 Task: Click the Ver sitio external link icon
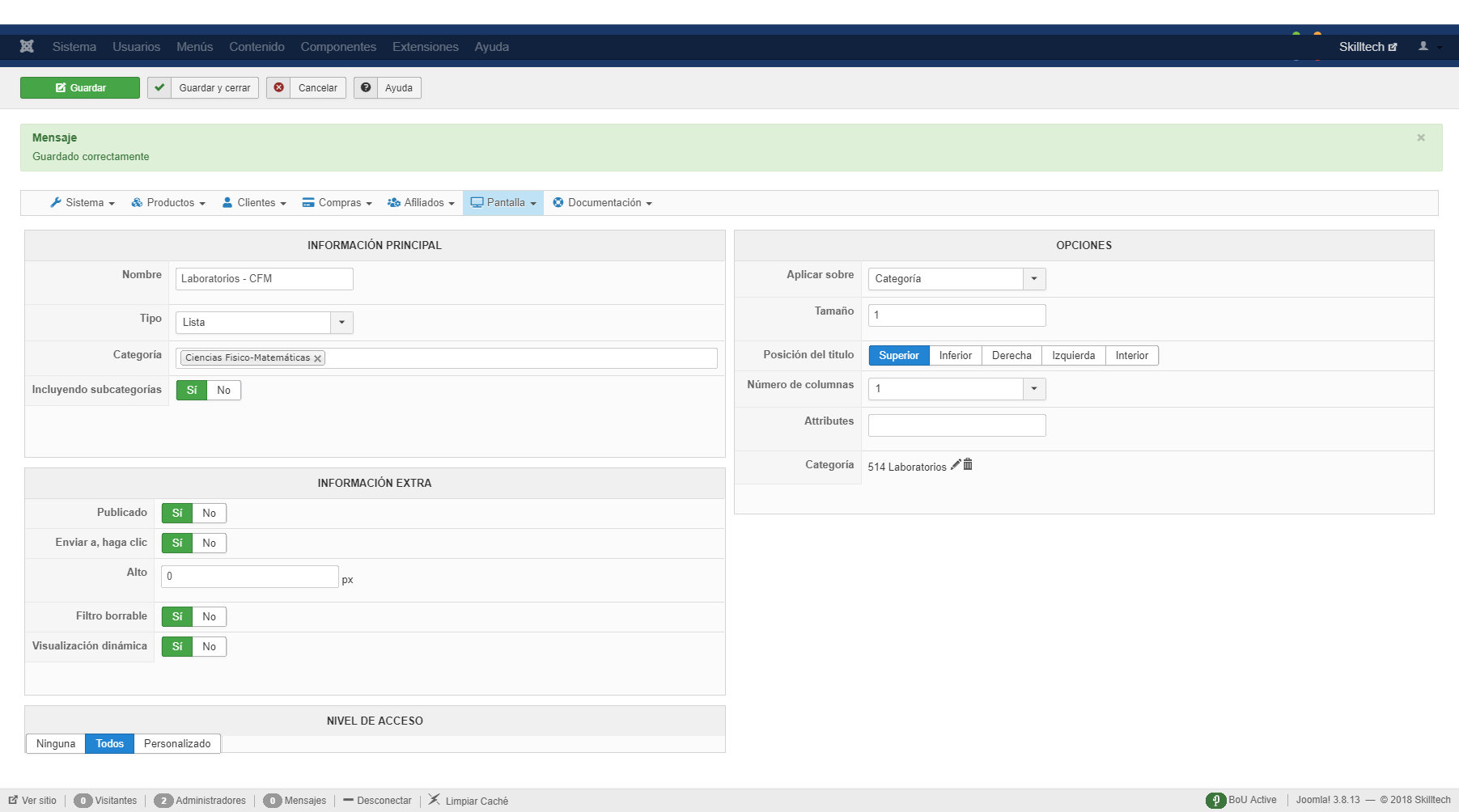coord(13,800)
